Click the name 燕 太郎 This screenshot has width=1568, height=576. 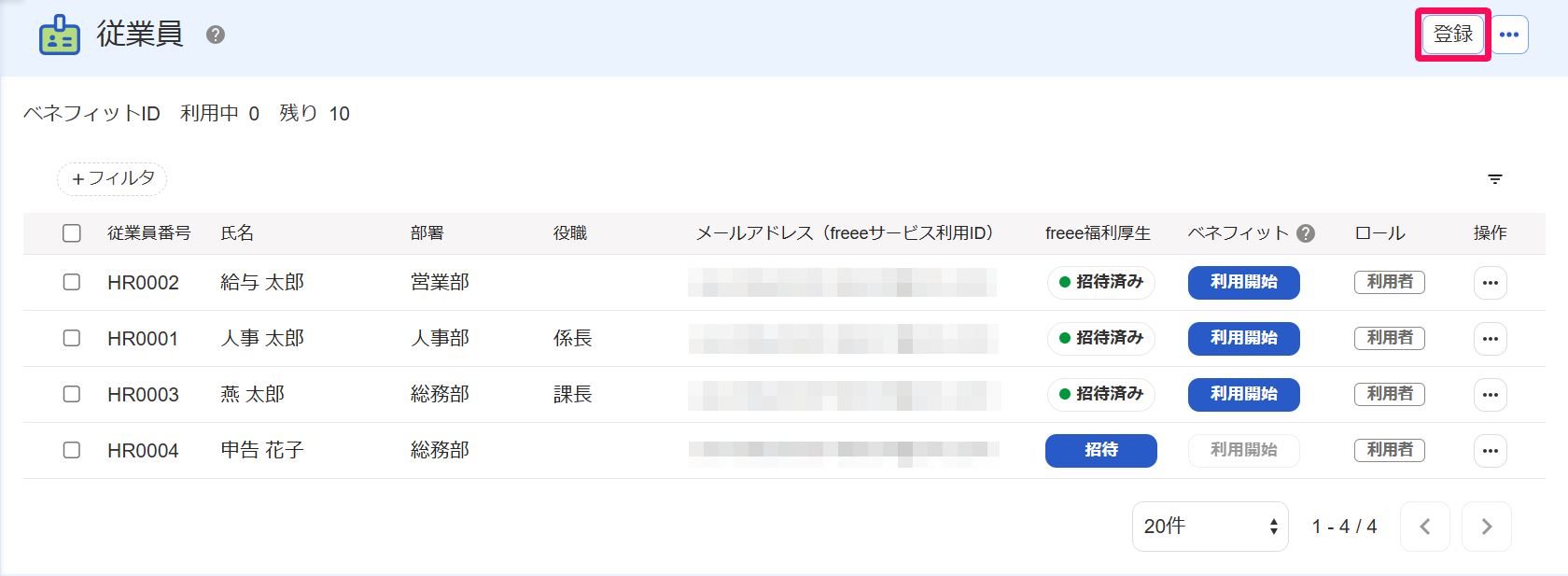pyautogui.click(x=253, y=394)
